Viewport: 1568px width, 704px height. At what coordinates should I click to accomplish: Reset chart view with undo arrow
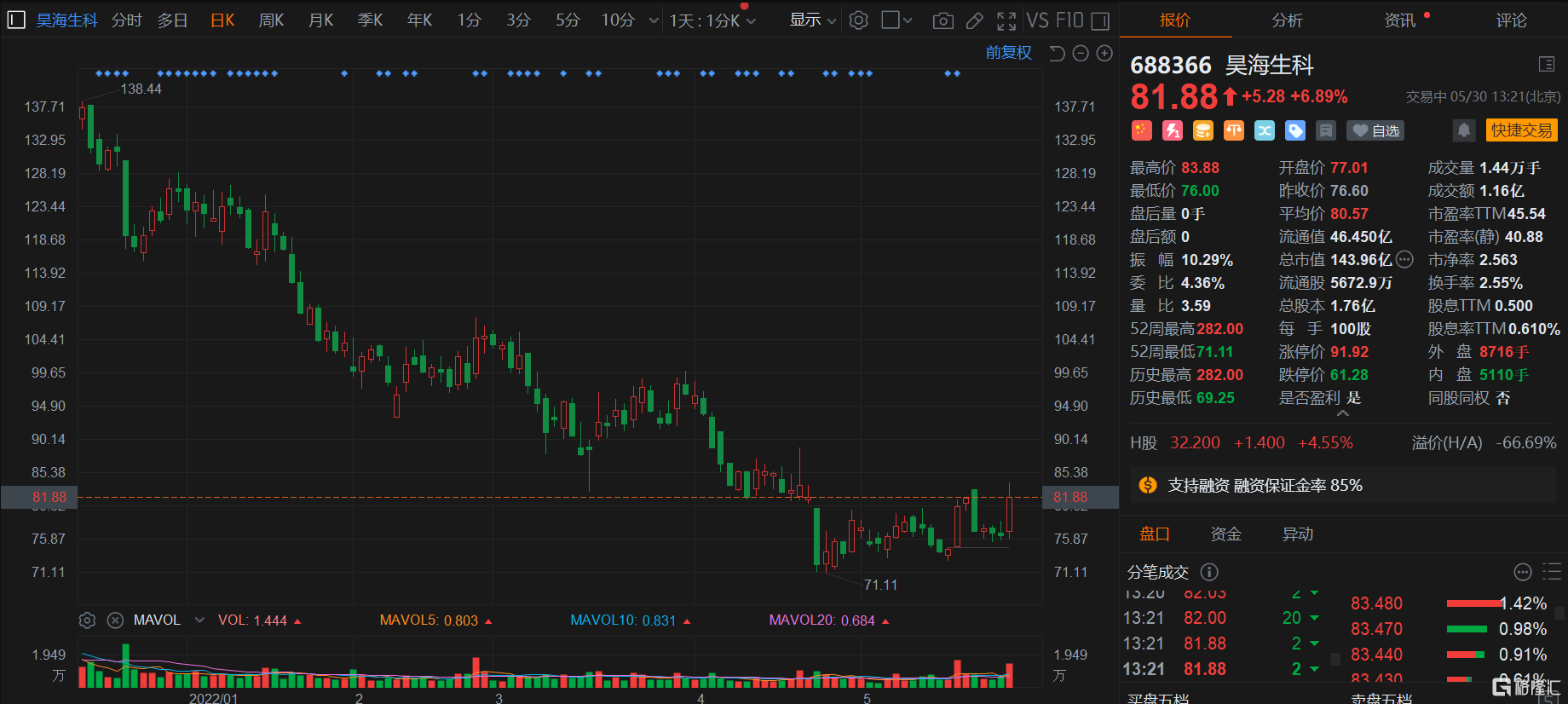pyautogui.click(x=1057, y=54)
